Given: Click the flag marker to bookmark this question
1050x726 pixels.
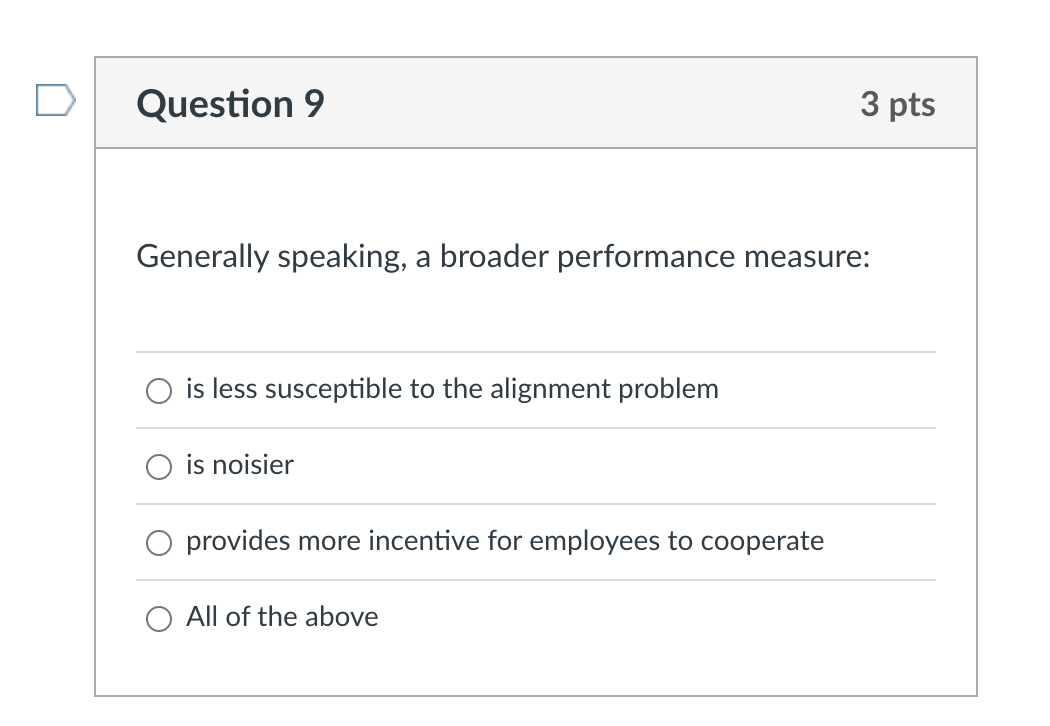Looking at the screenshot, I should tap(55, 102).
